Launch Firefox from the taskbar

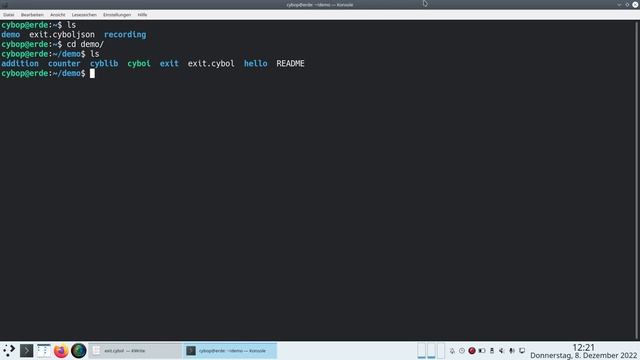[61, 351]
